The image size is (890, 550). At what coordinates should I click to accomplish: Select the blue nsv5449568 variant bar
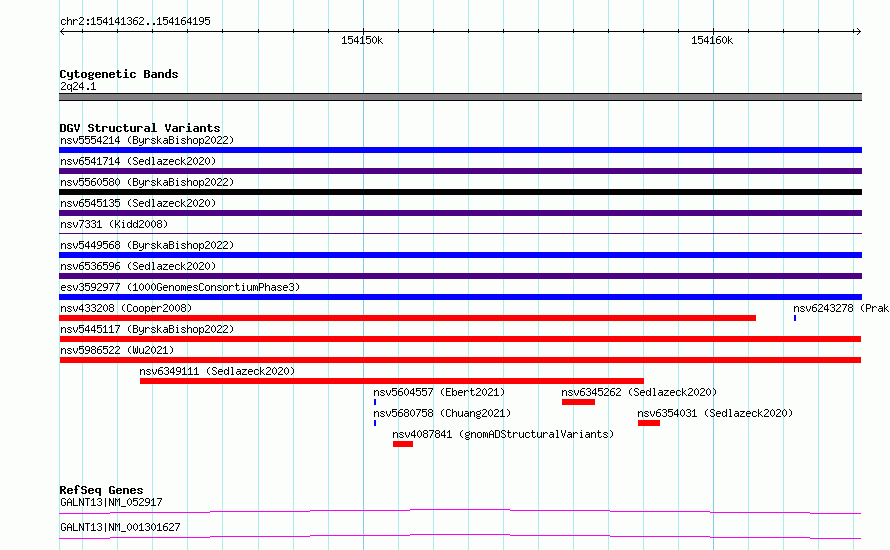(460, 255)
